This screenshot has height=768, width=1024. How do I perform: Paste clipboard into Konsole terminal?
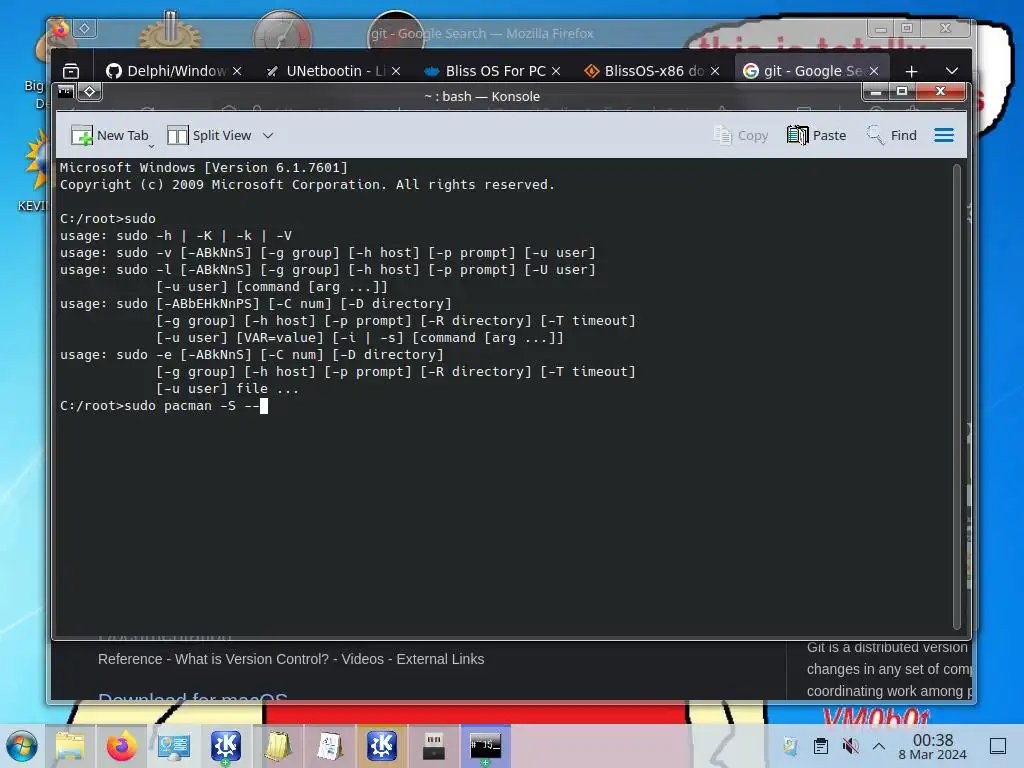[816, 135]
